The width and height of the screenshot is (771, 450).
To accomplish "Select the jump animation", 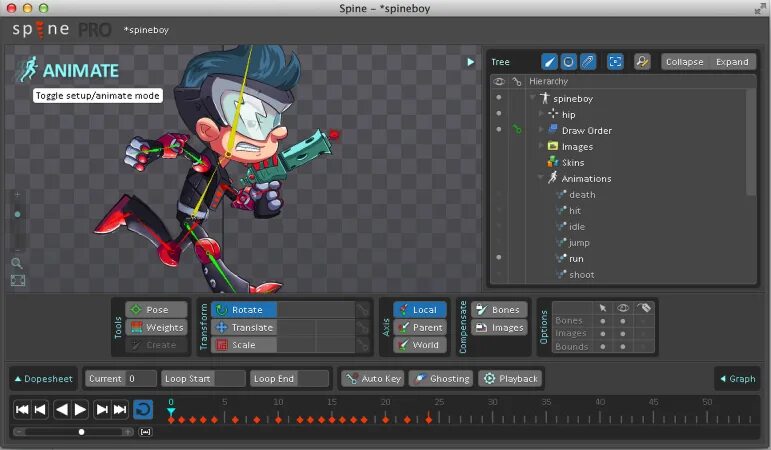I will coord(579,243).
